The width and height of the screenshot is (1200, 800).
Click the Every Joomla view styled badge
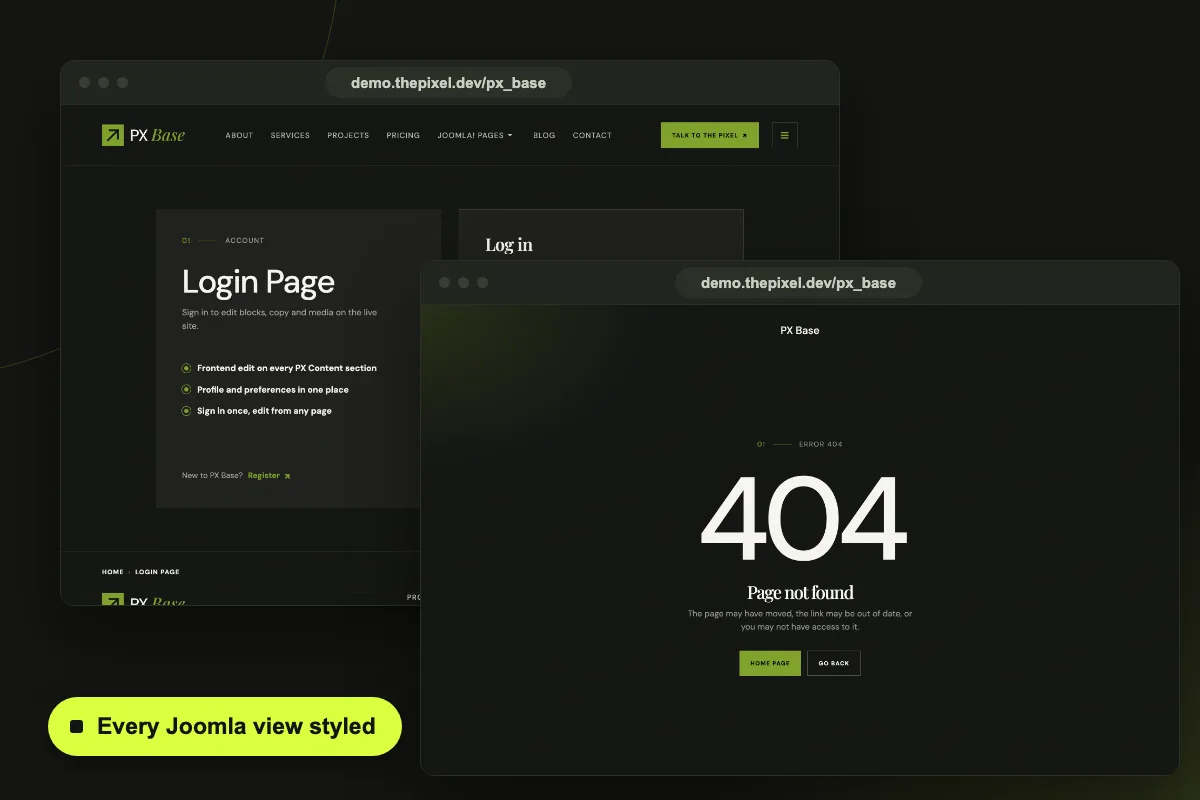pos(225,726)
